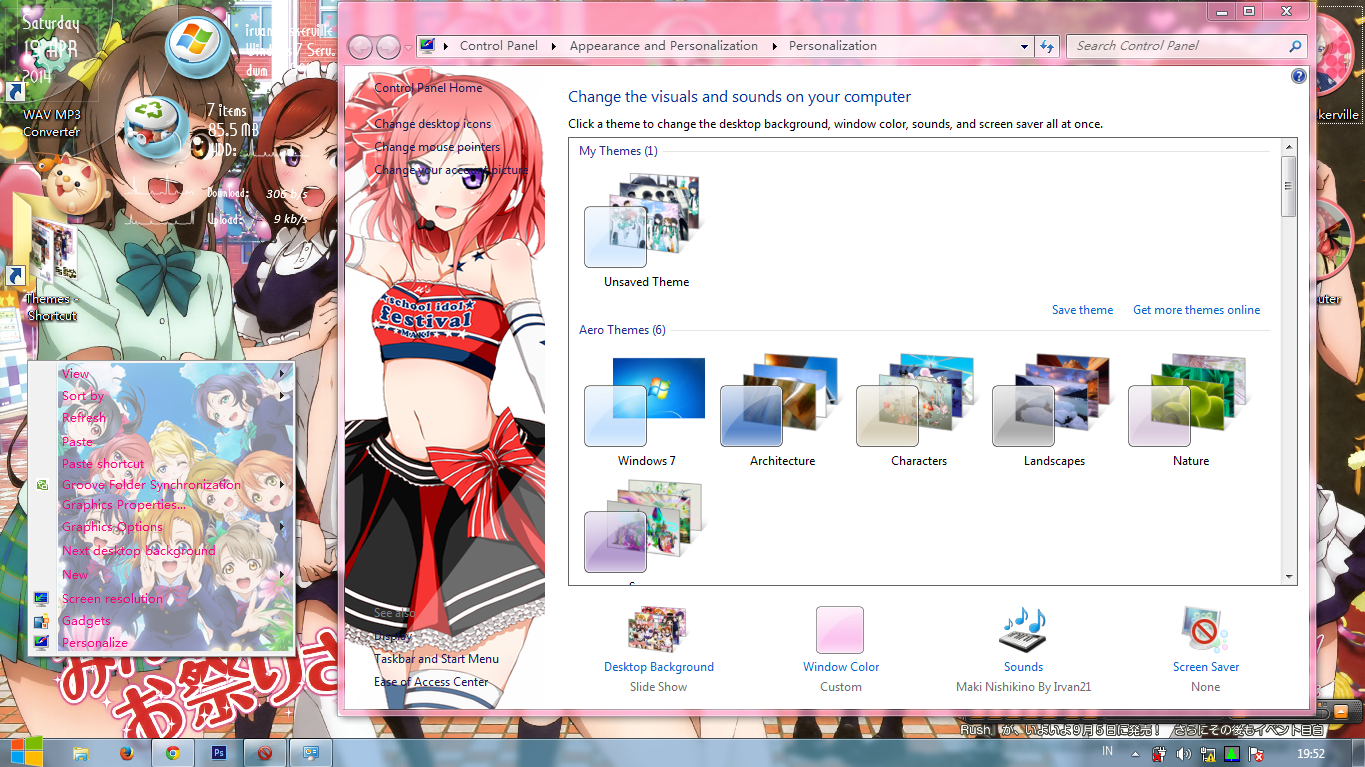The height and width of the screenshot is (767, 1365).
Task: Click the Personalization breadcrumb text
Action: point(832,46)
